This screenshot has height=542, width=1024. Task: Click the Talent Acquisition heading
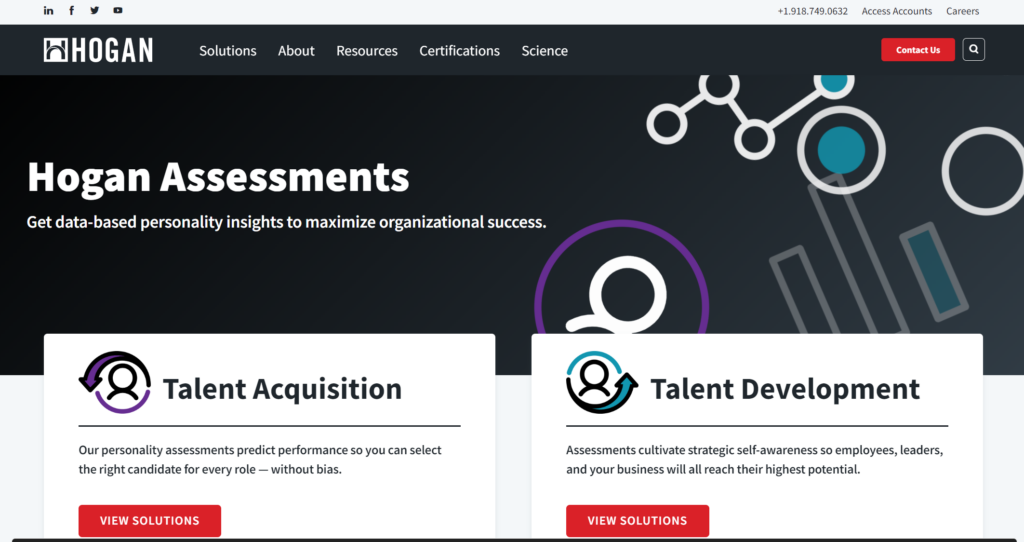(x=282, y=389)
